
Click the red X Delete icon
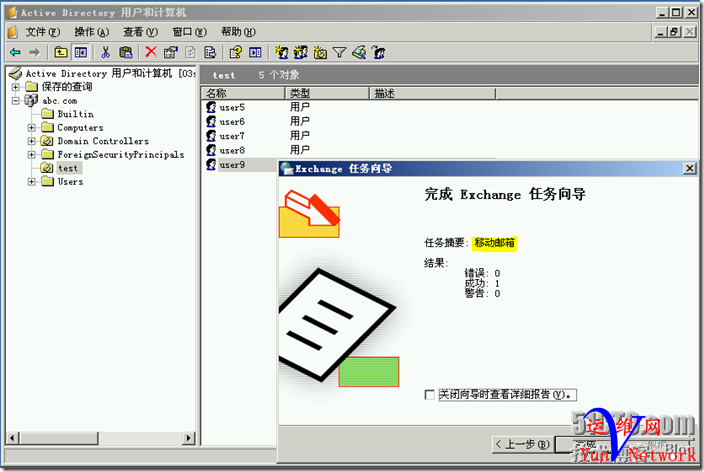pyautogui.click(x=151, y=52)
